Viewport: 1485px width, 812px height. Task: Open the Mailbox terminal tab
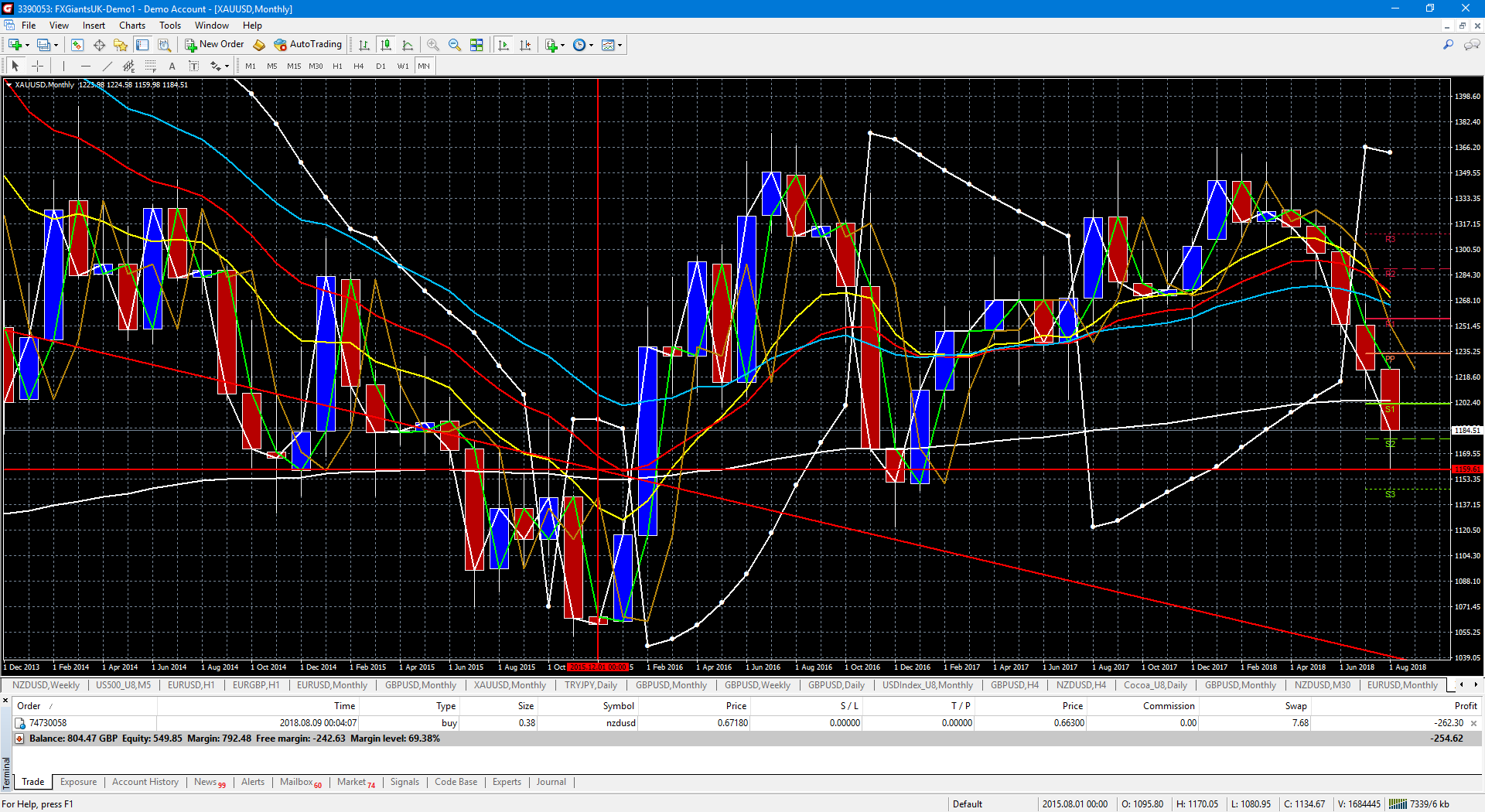[300, 782]
